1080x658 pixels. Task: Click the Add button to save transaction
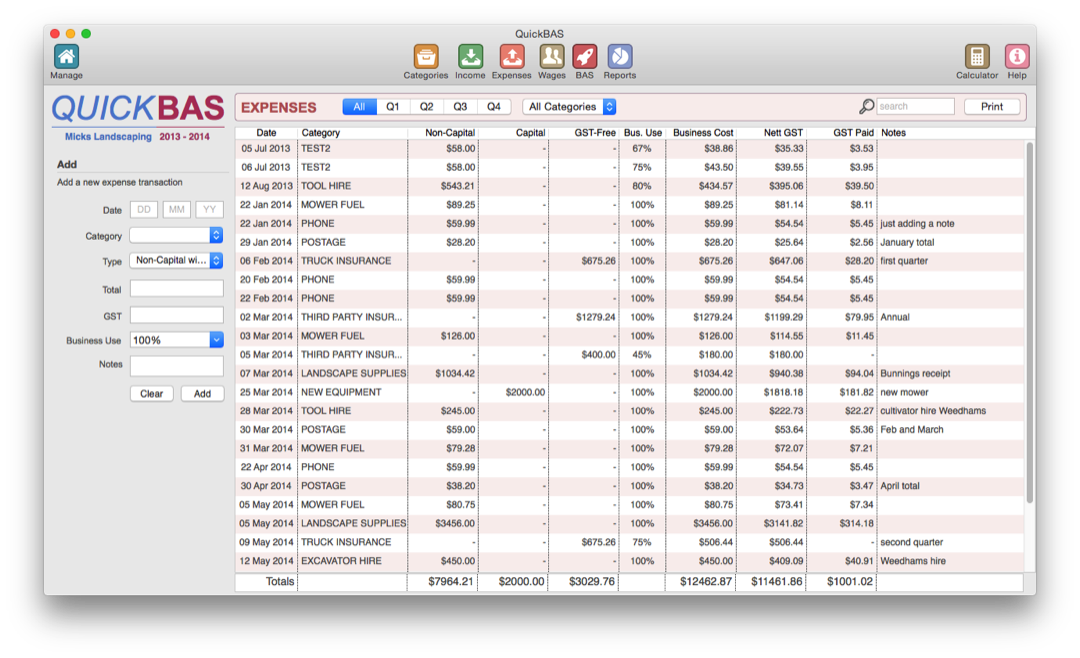(202, 393)
